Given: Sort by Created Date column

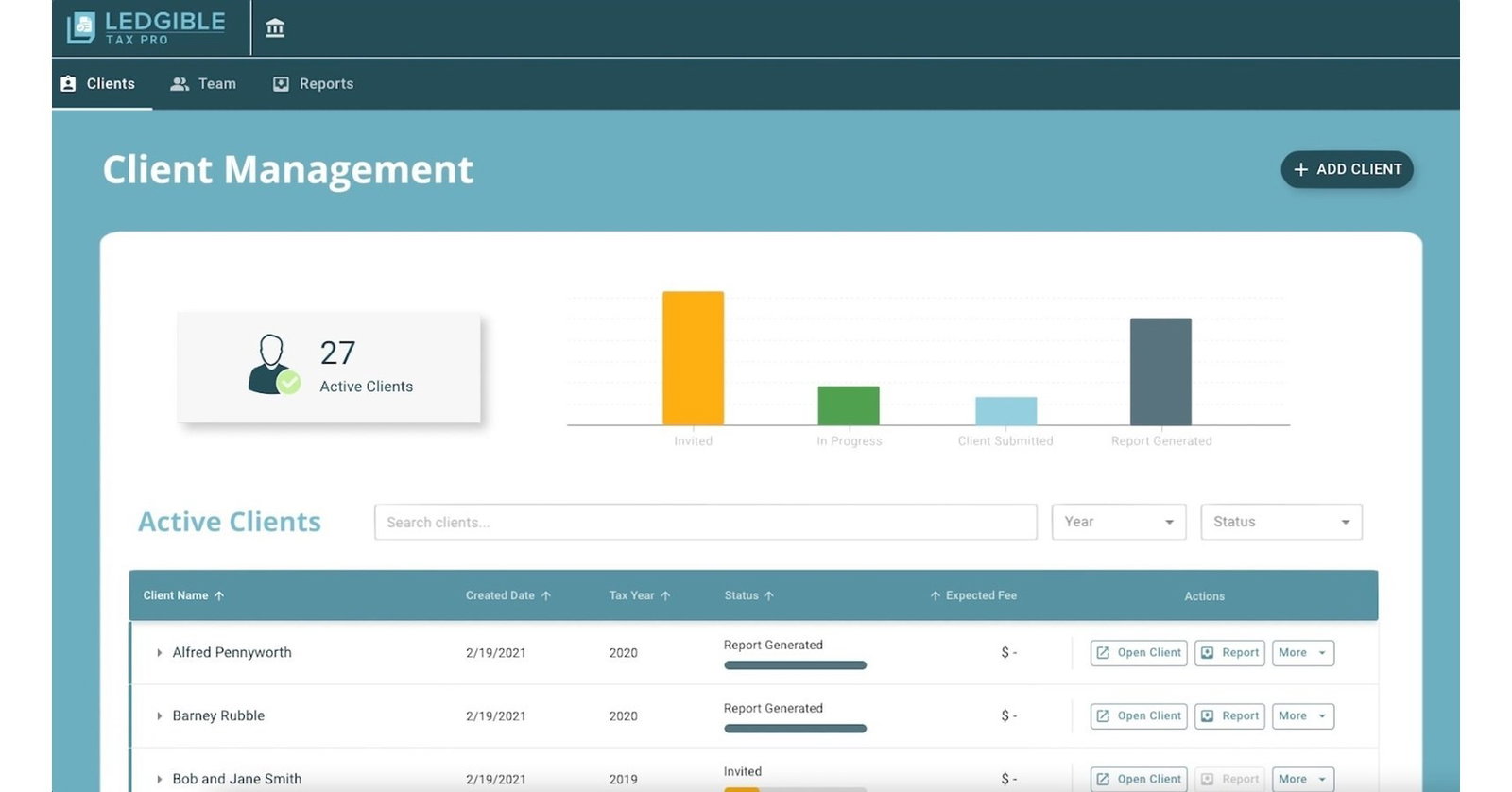Looking at the screenshot, I should [508, 595].
